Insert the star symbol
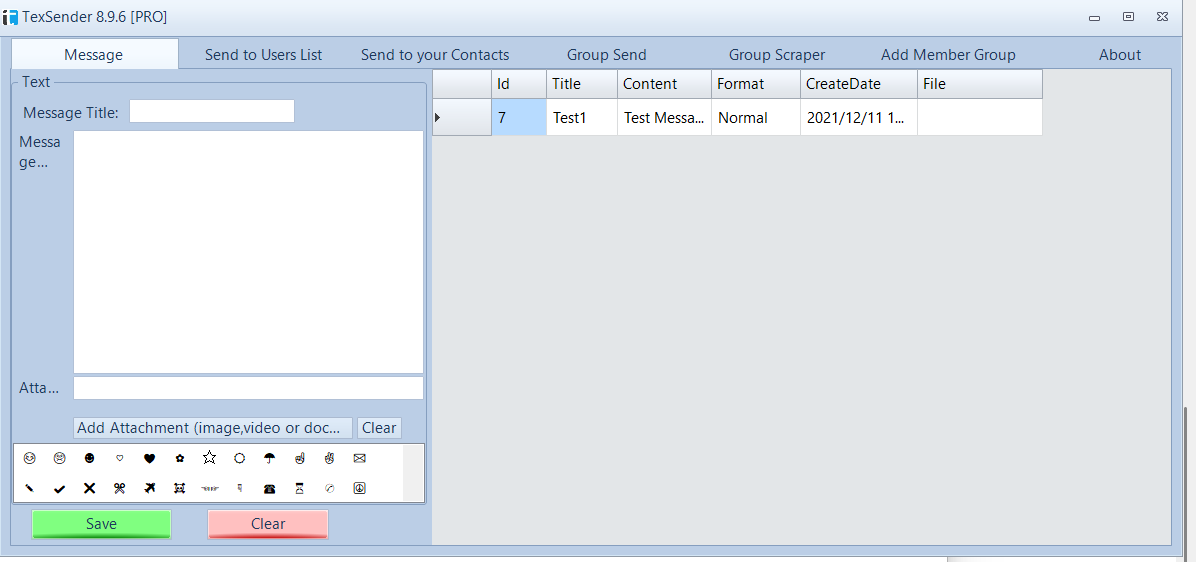The image size is (1197, 562). point(209,459)
